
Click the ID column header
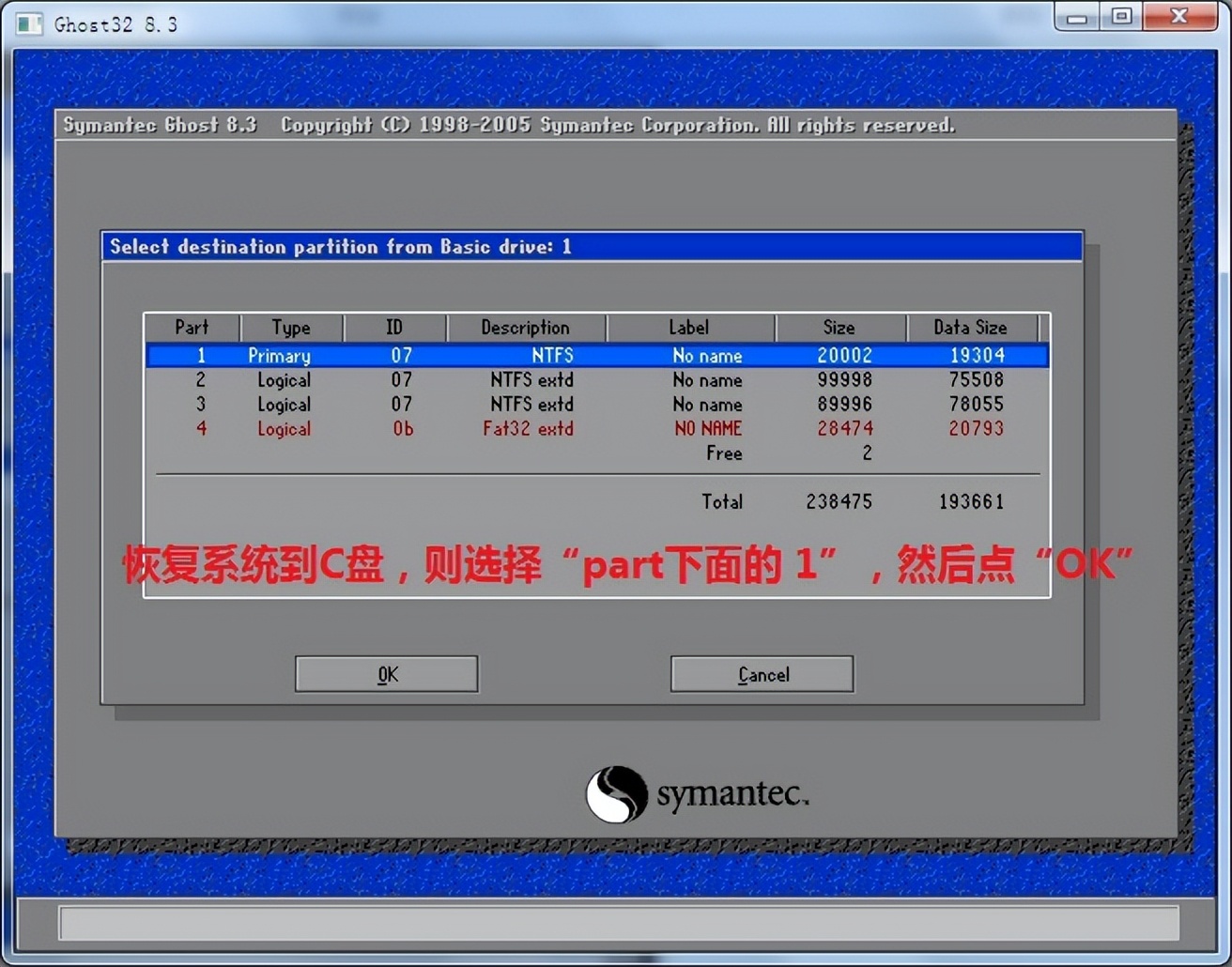pos(393,328)
